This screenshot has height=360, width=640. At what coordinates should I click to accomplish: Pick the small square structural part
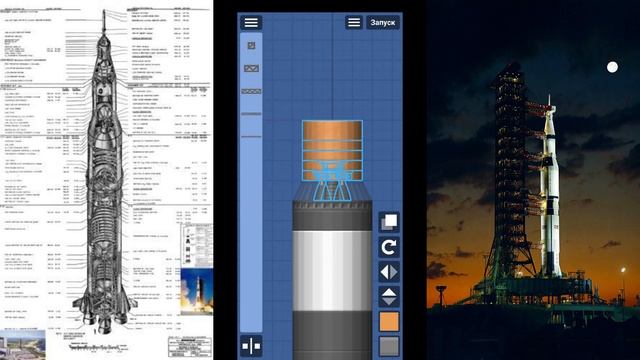[x=251, y=45]
